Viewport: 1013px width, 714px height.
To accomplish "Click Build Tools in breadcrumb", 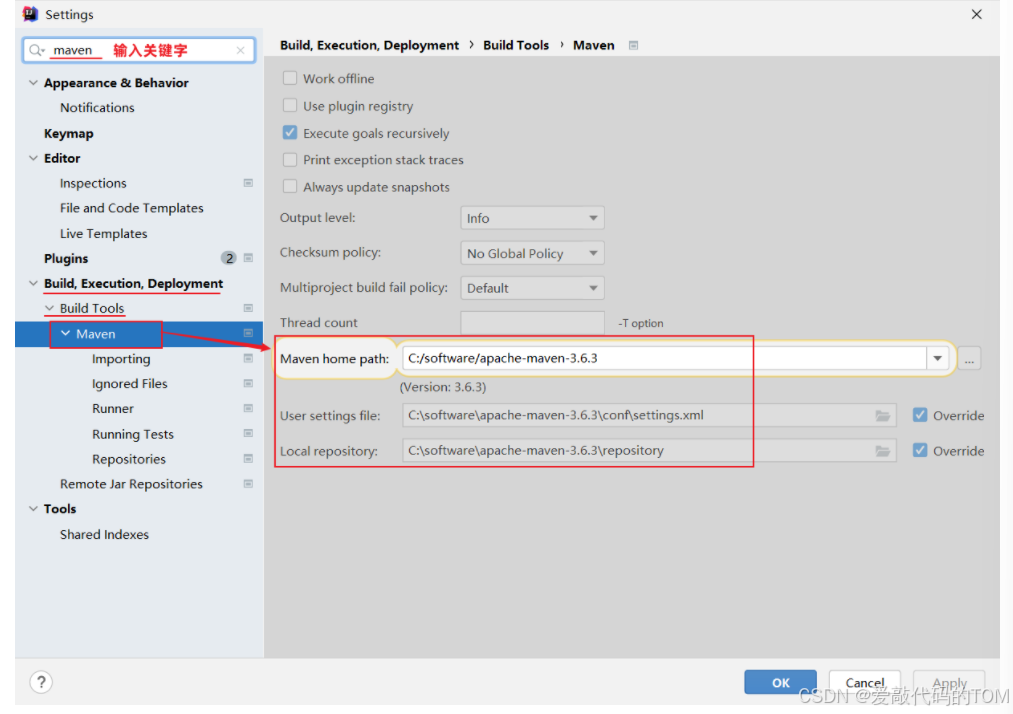I will click(516, 45).
